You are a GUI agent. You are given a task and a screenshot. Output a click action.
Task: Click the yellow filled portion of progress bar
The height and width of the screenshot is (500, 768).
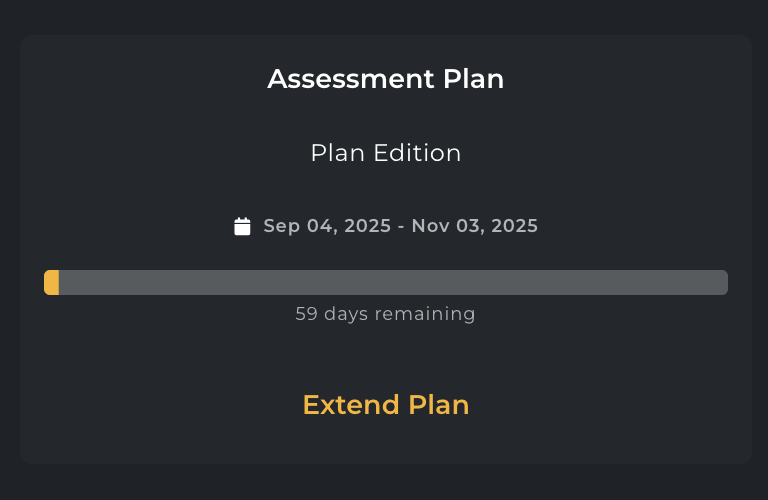click(x=51, y=283)
